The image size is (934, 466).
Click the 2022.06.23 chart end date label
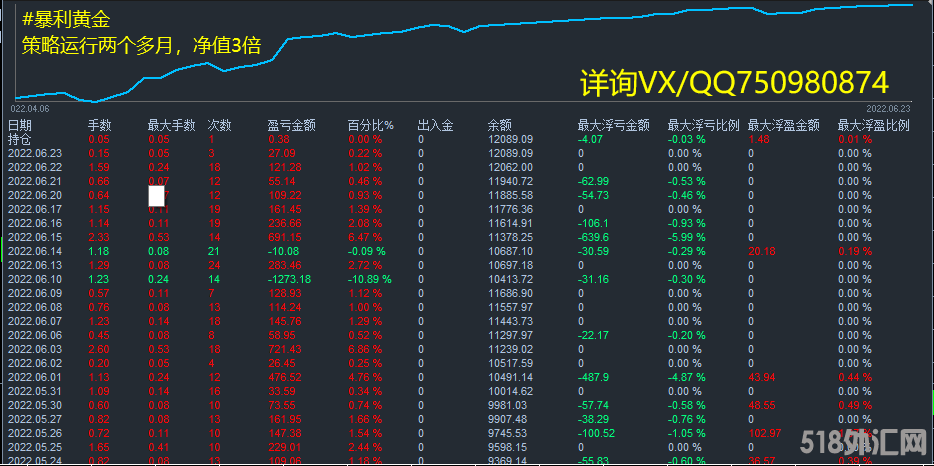coord(888,107)
